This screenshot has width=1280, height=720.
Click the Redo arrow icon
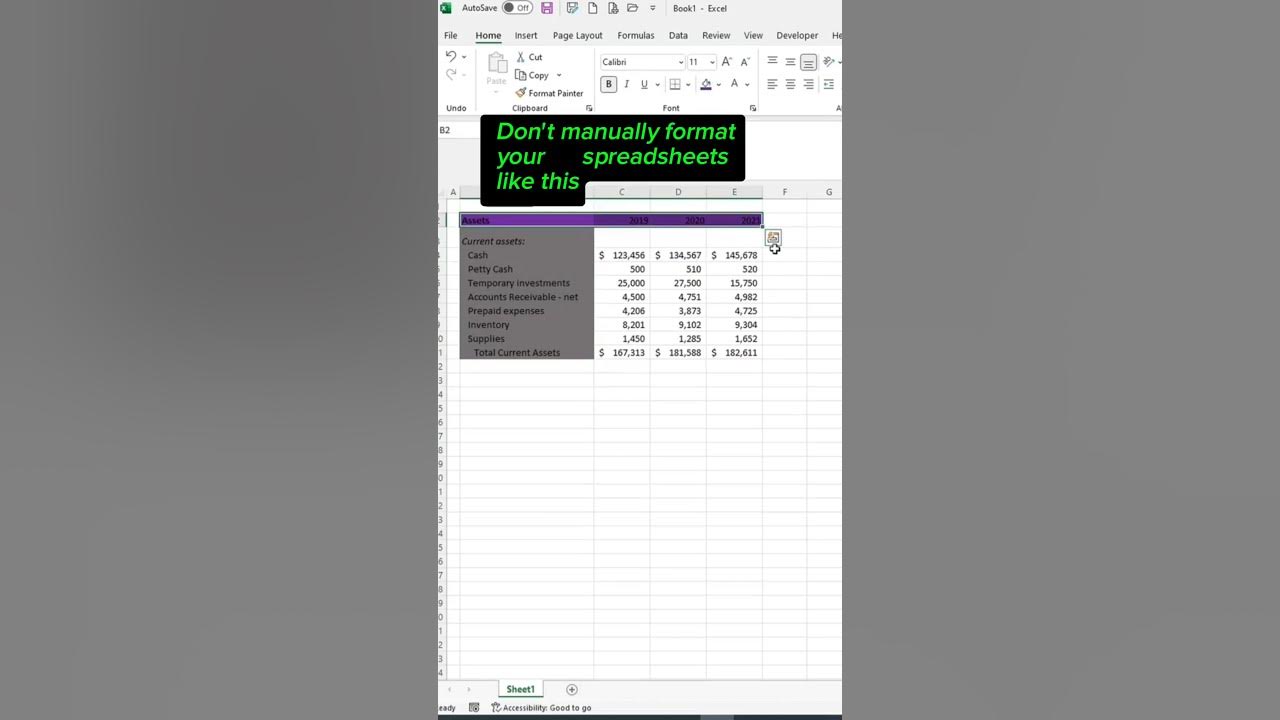pyautogui.click(x=451, y=74)
